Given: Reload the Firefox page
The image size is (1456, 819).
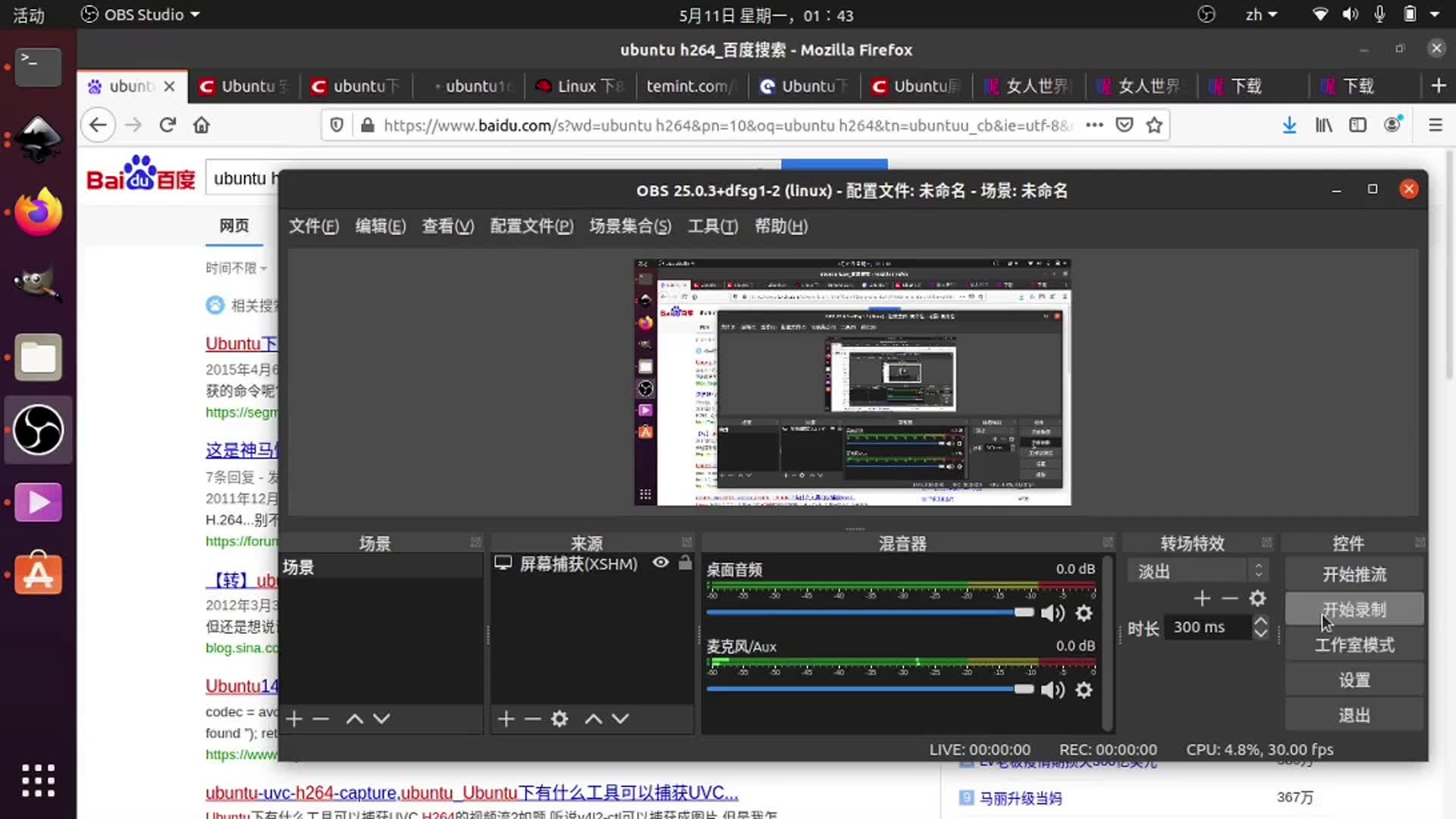Looking at the screenshot, I should coord(168,125).
